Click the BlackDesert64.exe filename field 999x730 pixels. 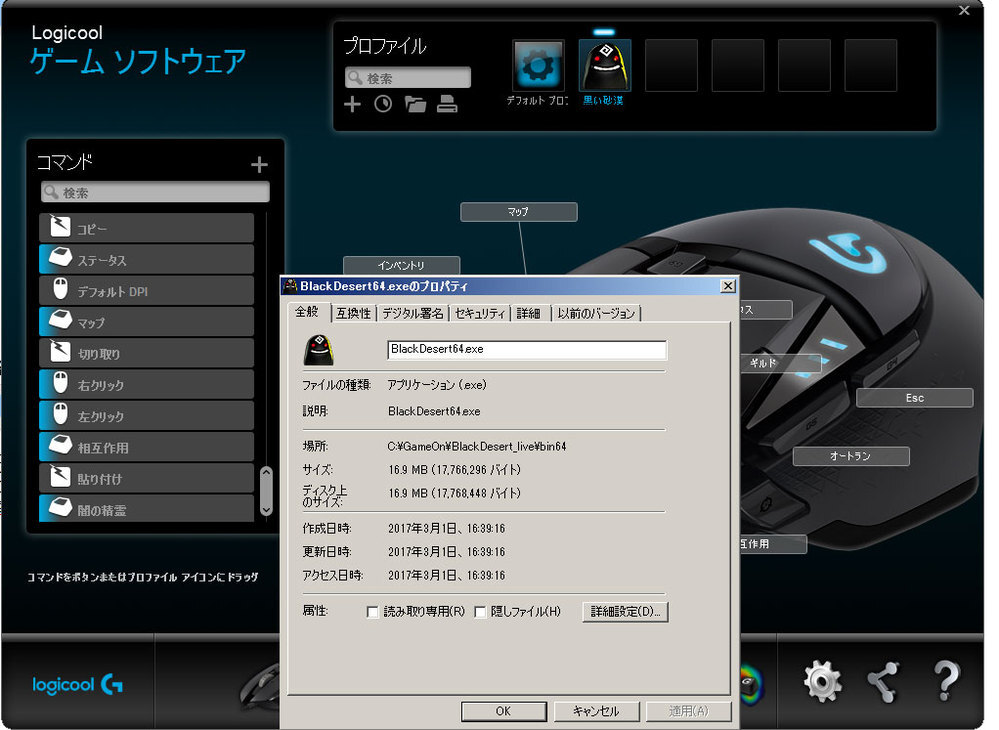tap(527, 349)
